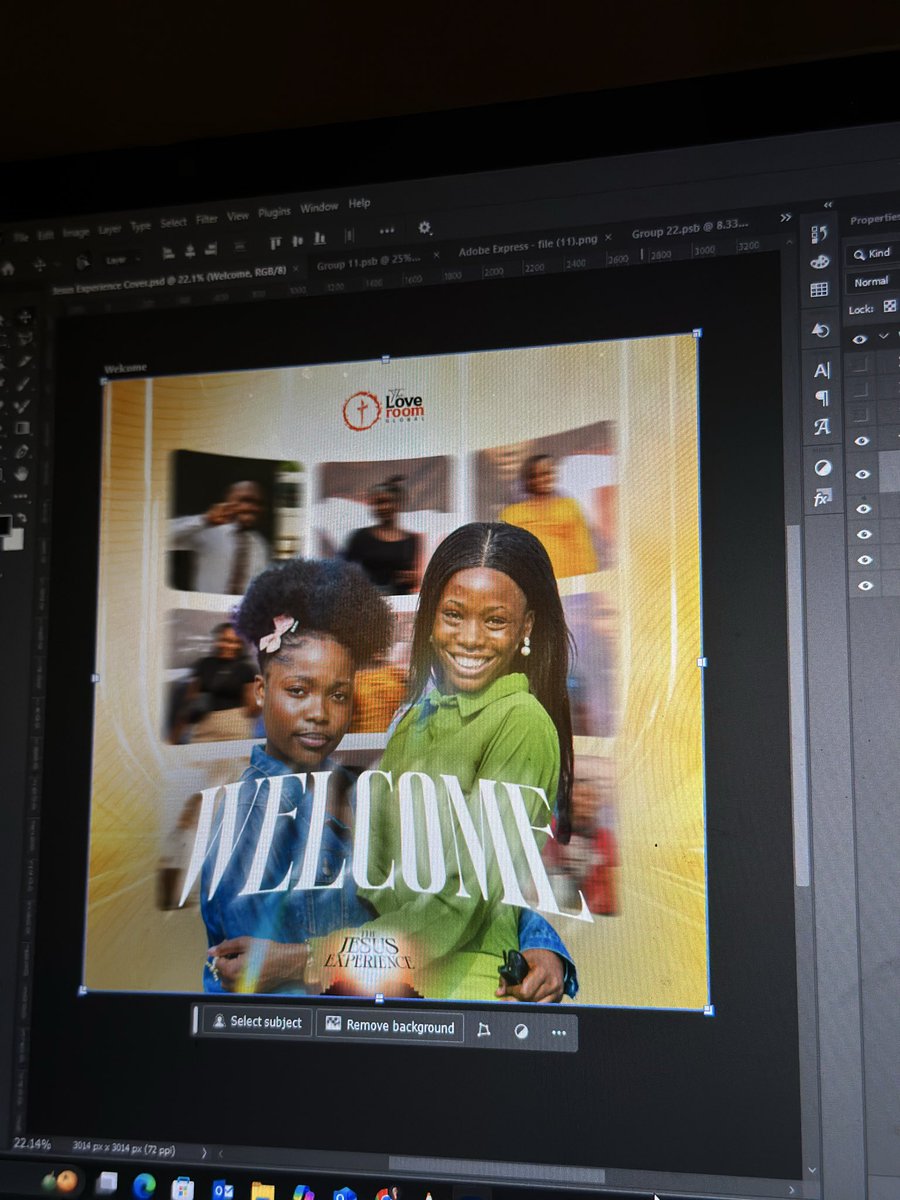Open the Adjustments panel icon
Viewport: 900px width, 1200px height.
tap(823, 468)
